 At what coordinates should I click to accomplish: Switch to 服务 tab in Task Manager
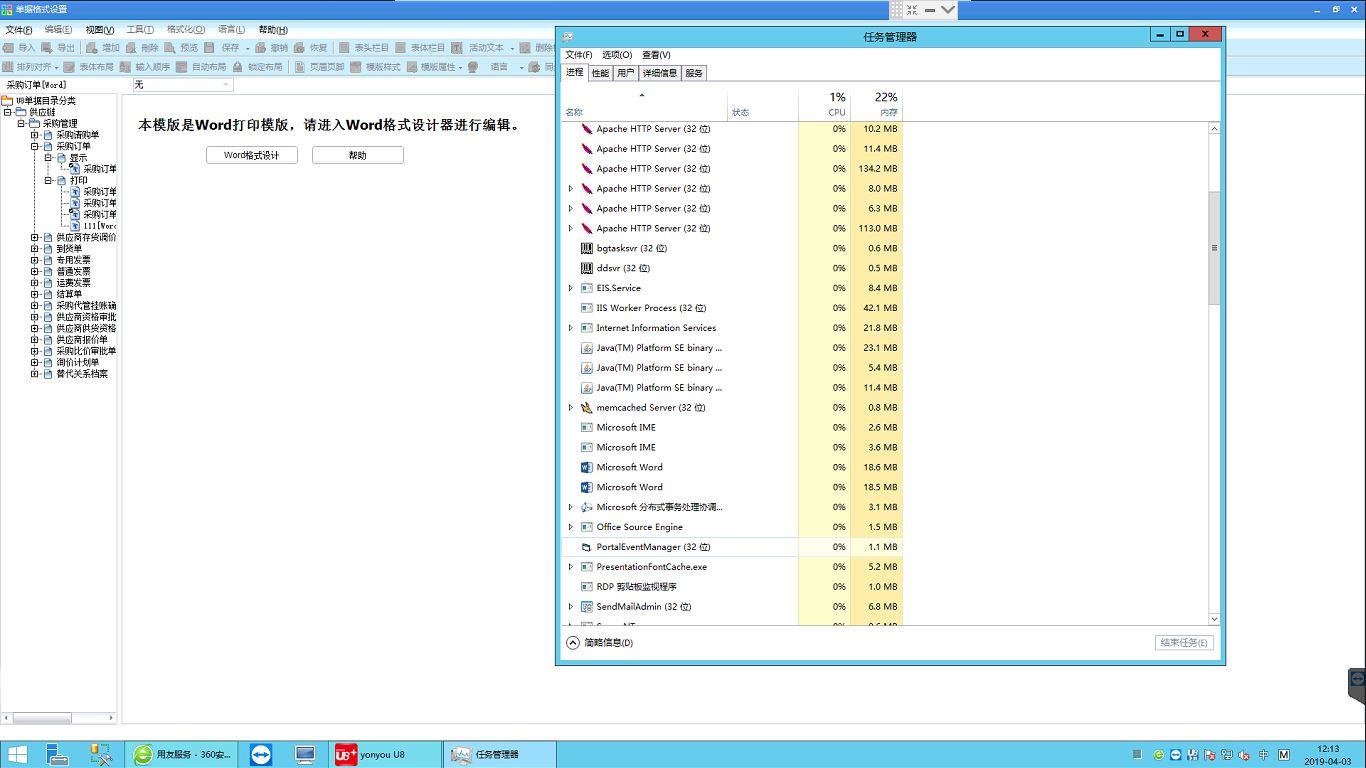pos(694,73)
